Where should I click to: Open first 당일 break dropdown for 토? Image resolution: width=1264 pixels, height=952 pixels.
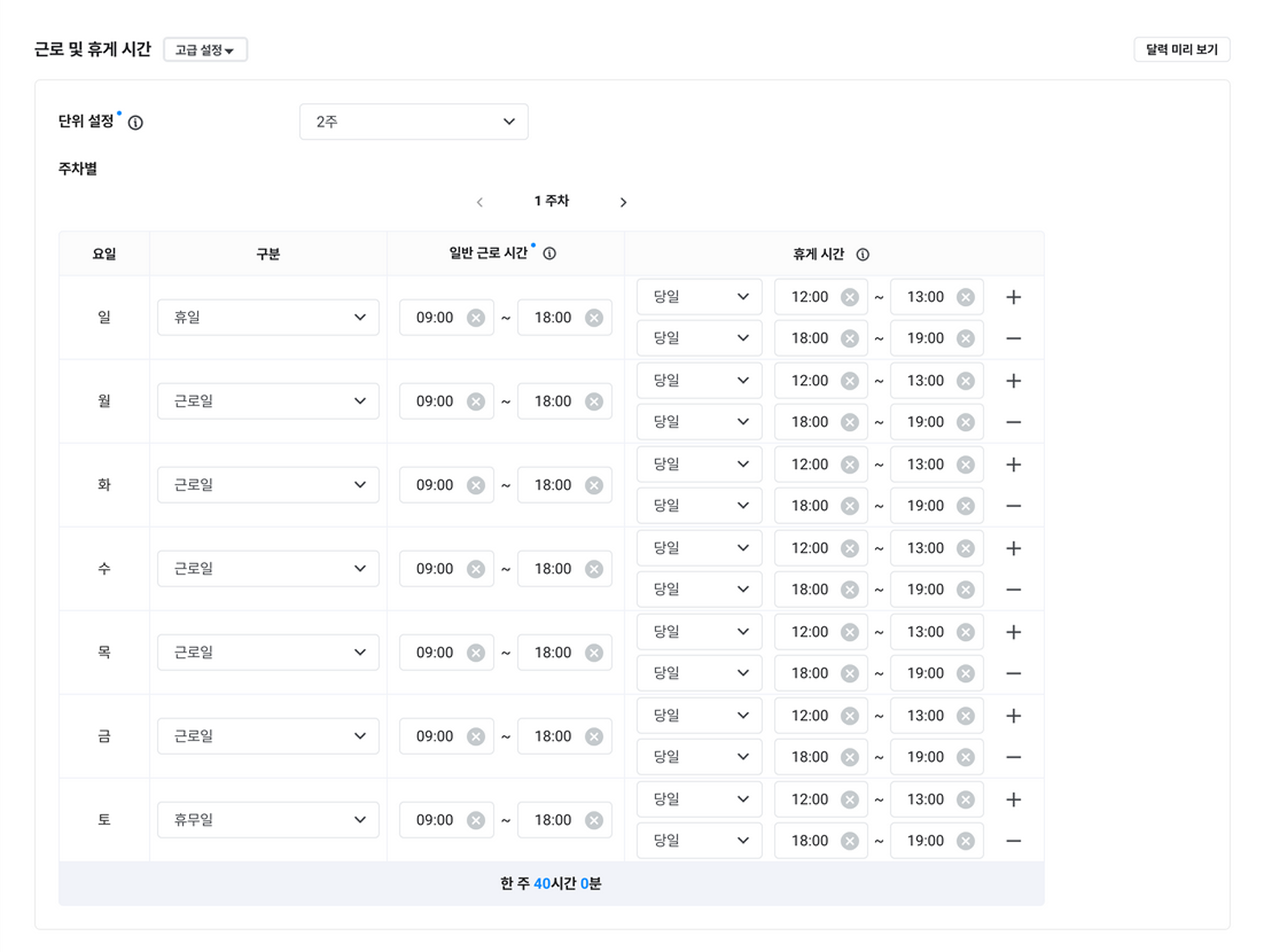point(699,799)
